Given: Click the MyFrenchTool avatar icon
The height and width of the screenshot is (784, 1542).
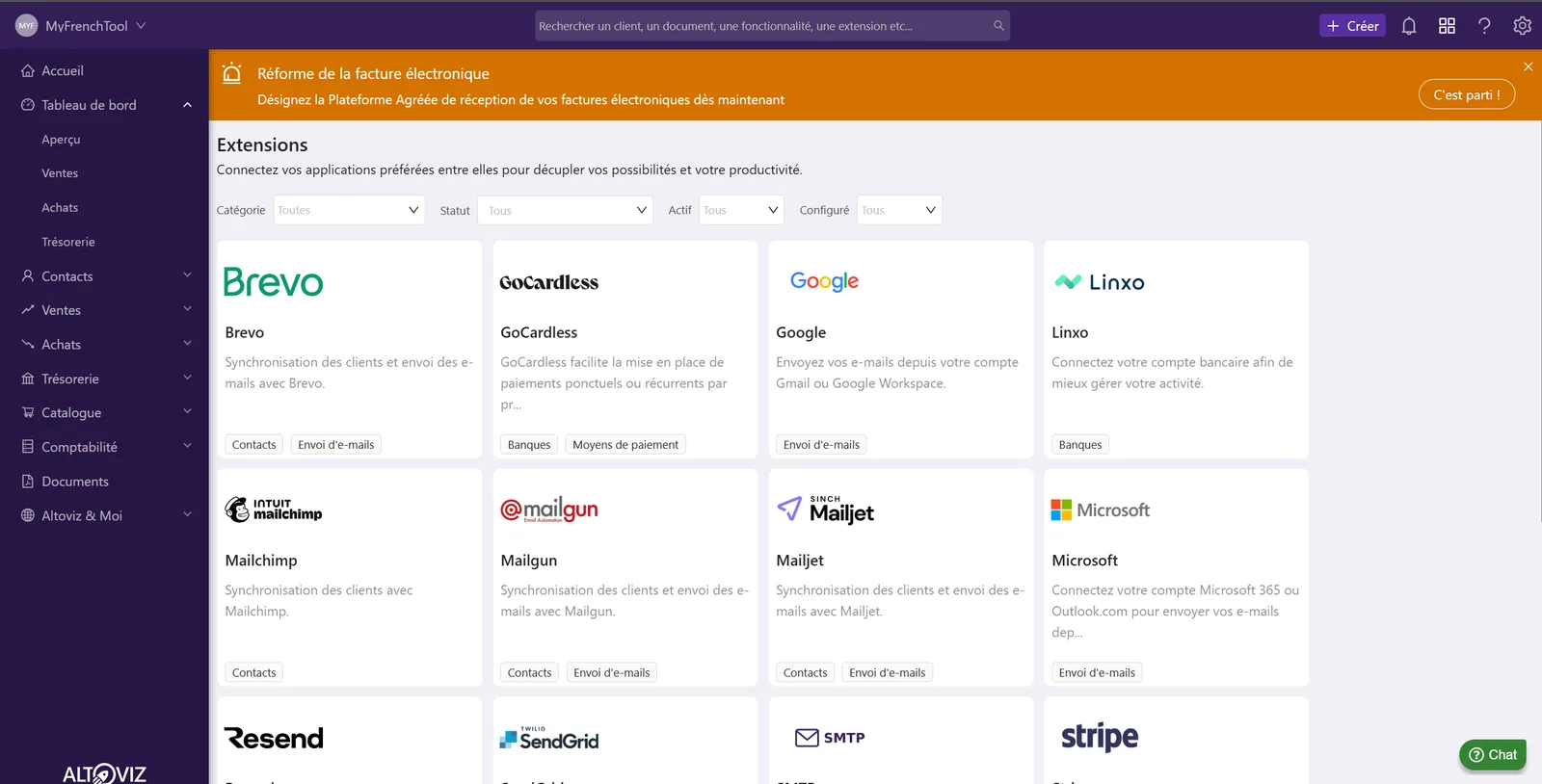Looking at the screenshot, I should point(26,26).
